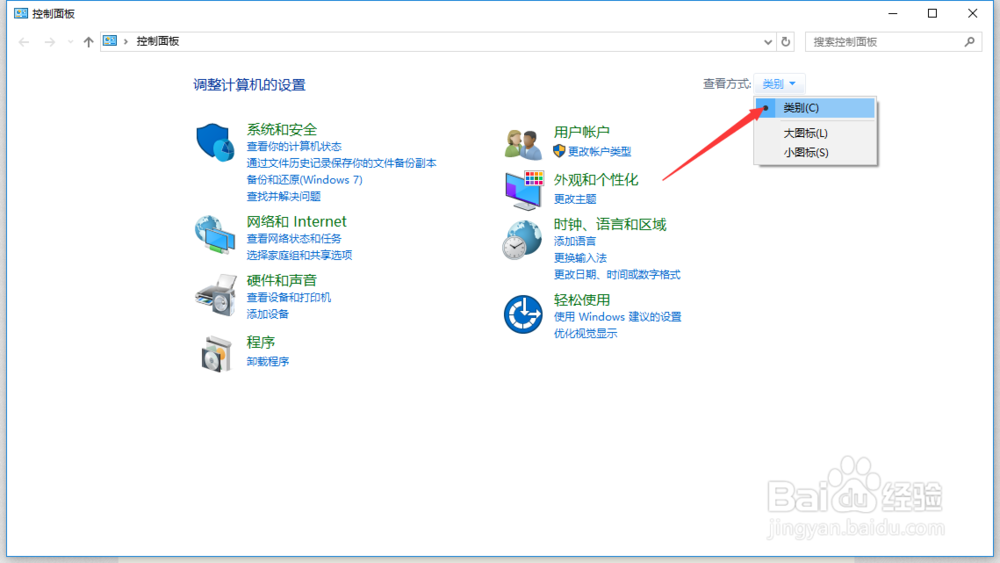Screen dimensions: 1000x563
Task: Open 程序 category link
Action: pyautogui.click(x=261, y=342)
